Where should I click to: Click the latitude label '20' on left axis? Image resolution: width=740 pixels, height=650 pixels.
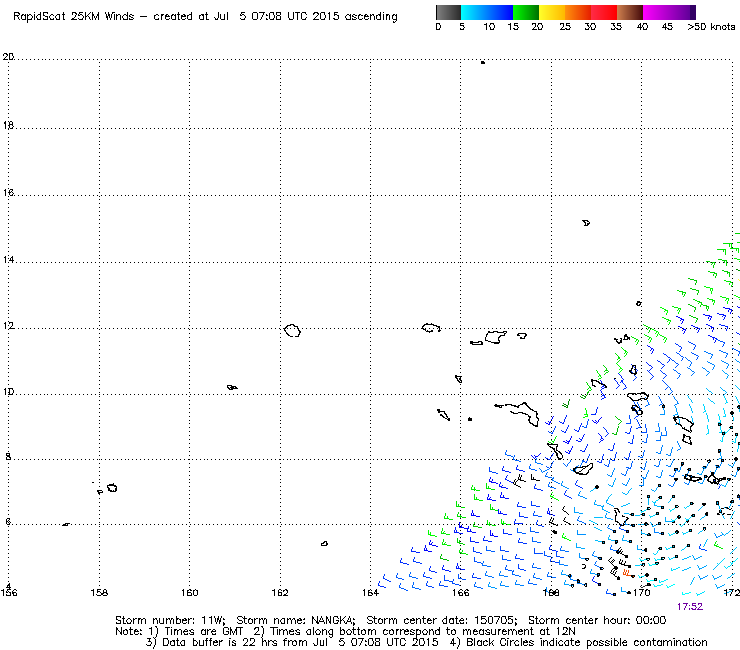8,57
